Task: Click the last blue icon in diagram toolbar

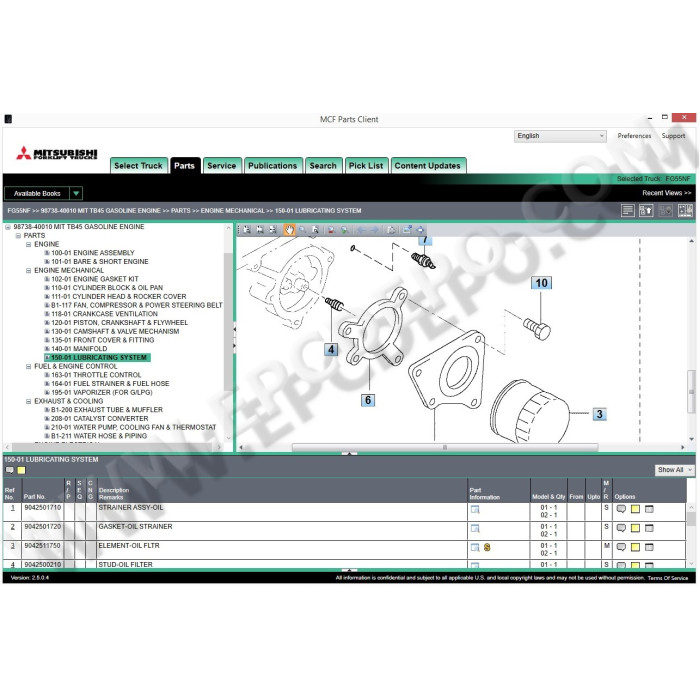Action: tap(420, 230)
